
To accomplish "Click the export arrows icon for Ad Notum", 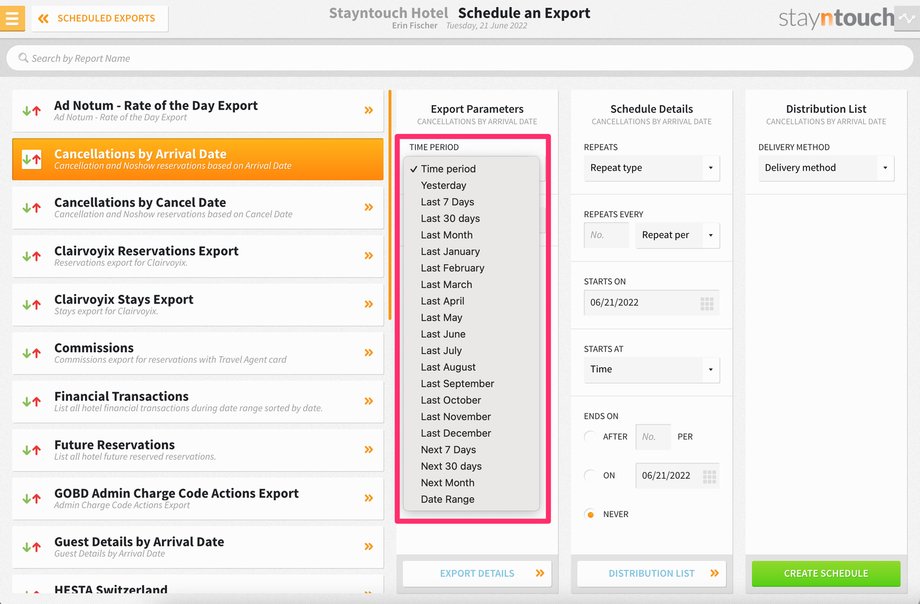I will (x=32, y=110).
